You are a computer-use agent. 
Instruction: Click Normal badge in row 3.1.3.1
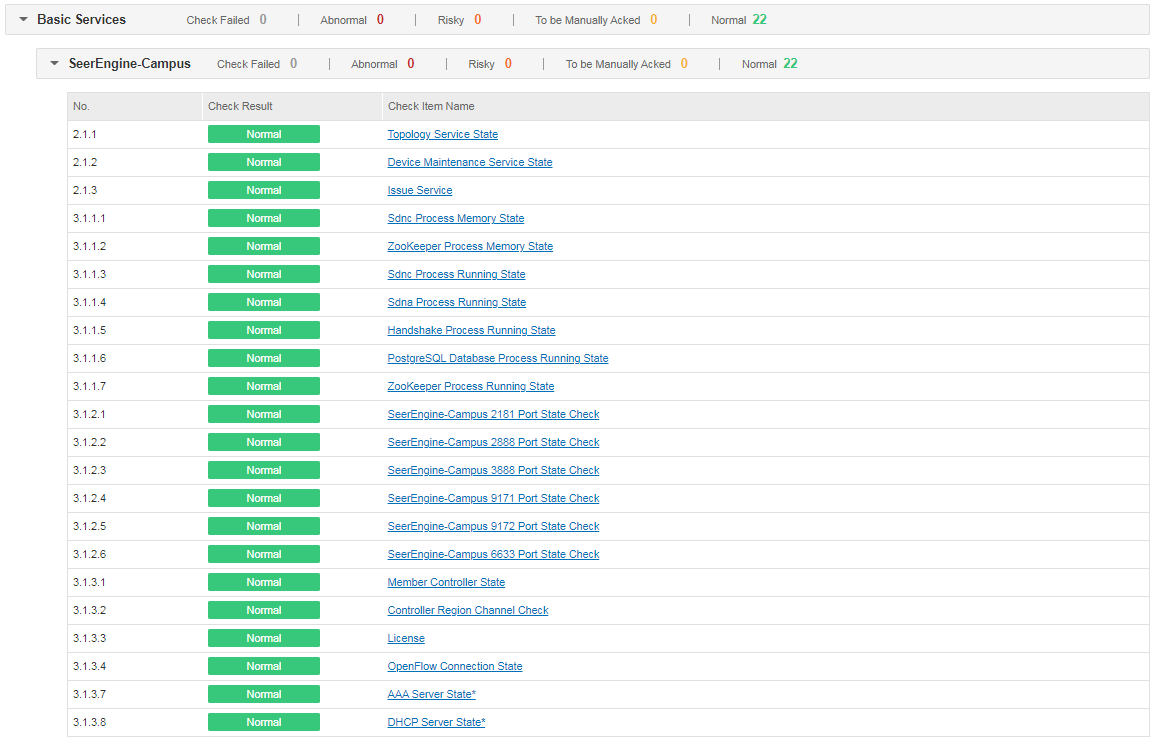(264, 582)
